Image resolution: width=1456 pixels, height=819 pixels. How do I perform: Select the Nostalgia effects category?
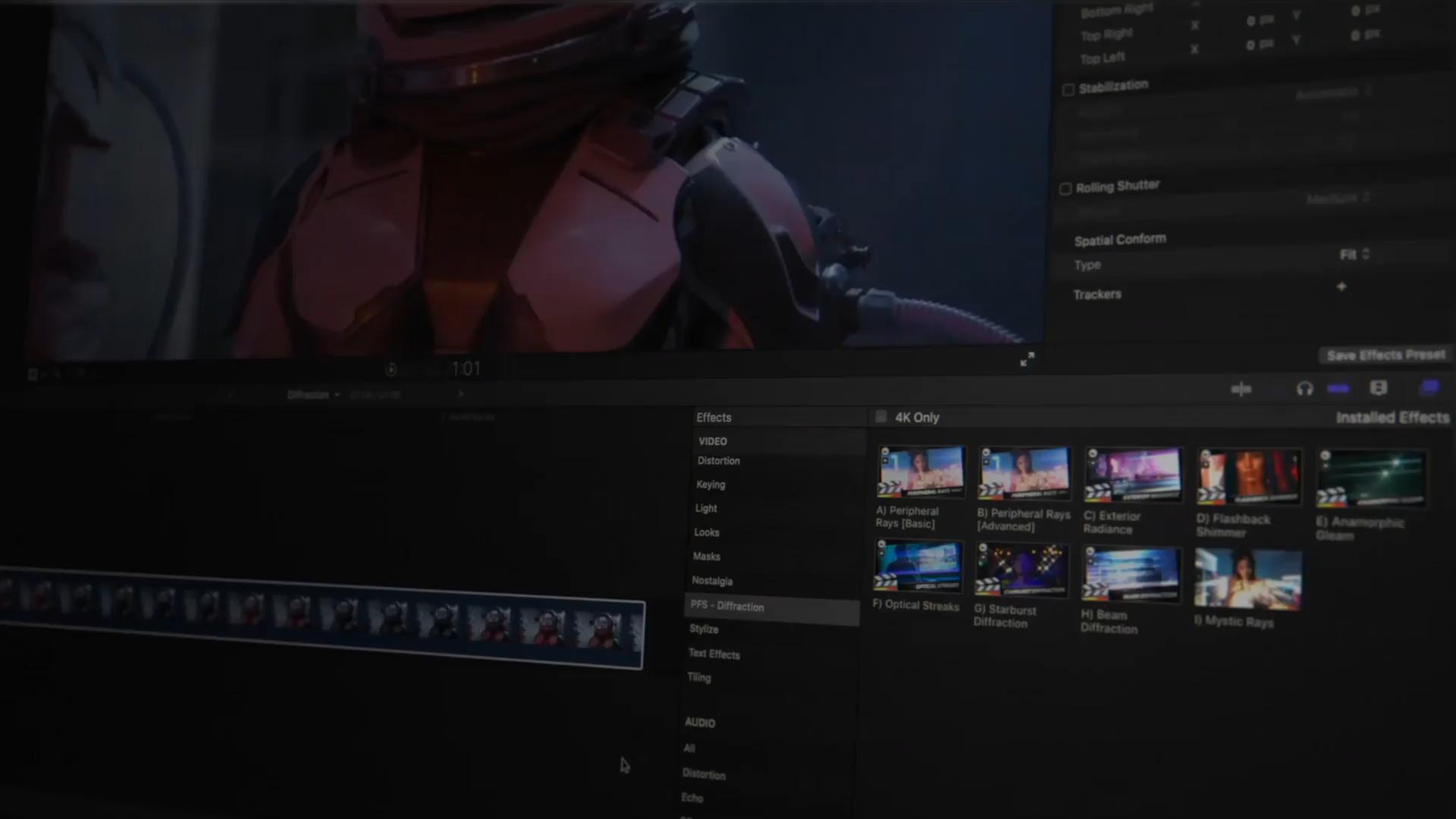(x=712, y=581)
